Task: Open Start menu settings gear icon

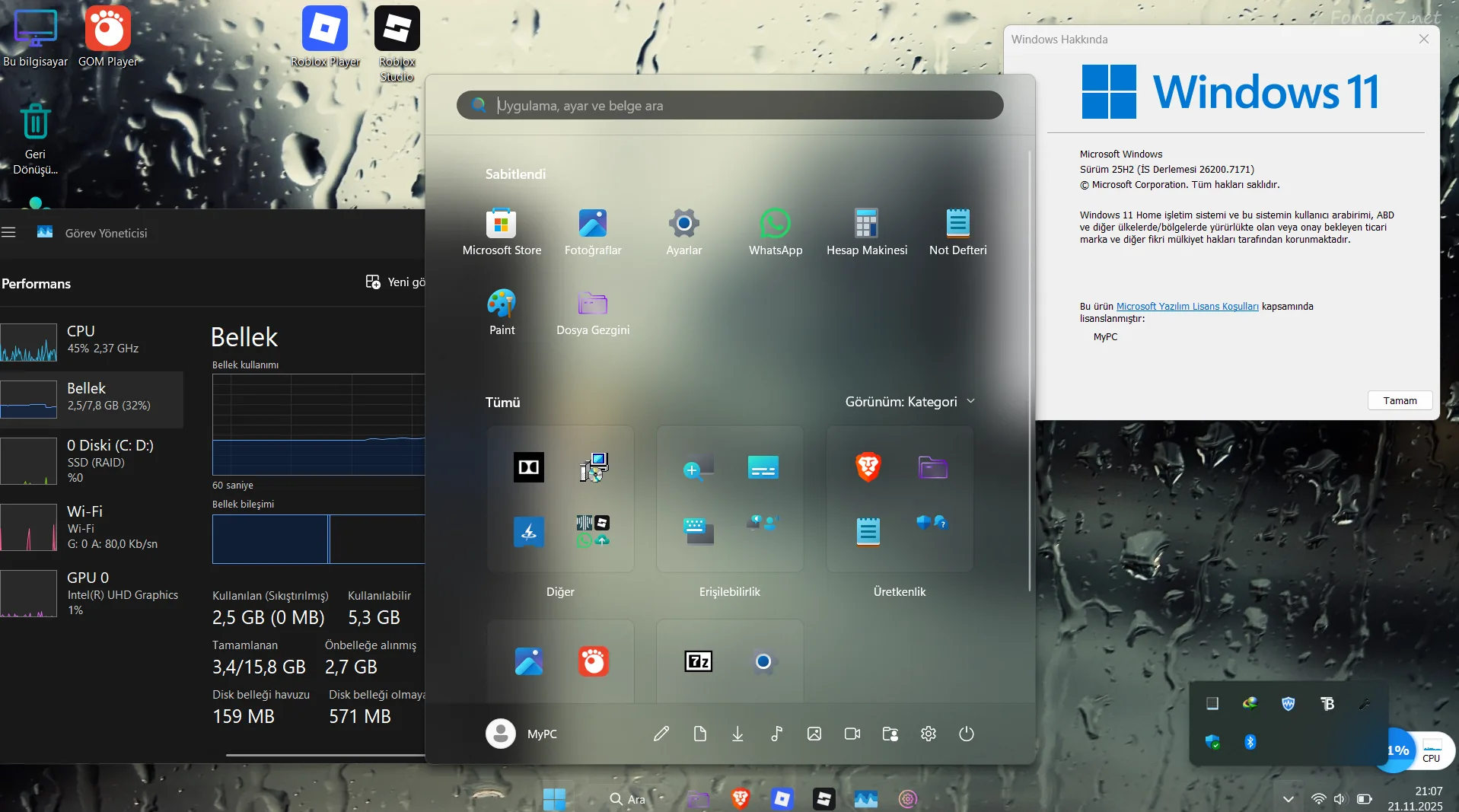Action: point(928,734)
